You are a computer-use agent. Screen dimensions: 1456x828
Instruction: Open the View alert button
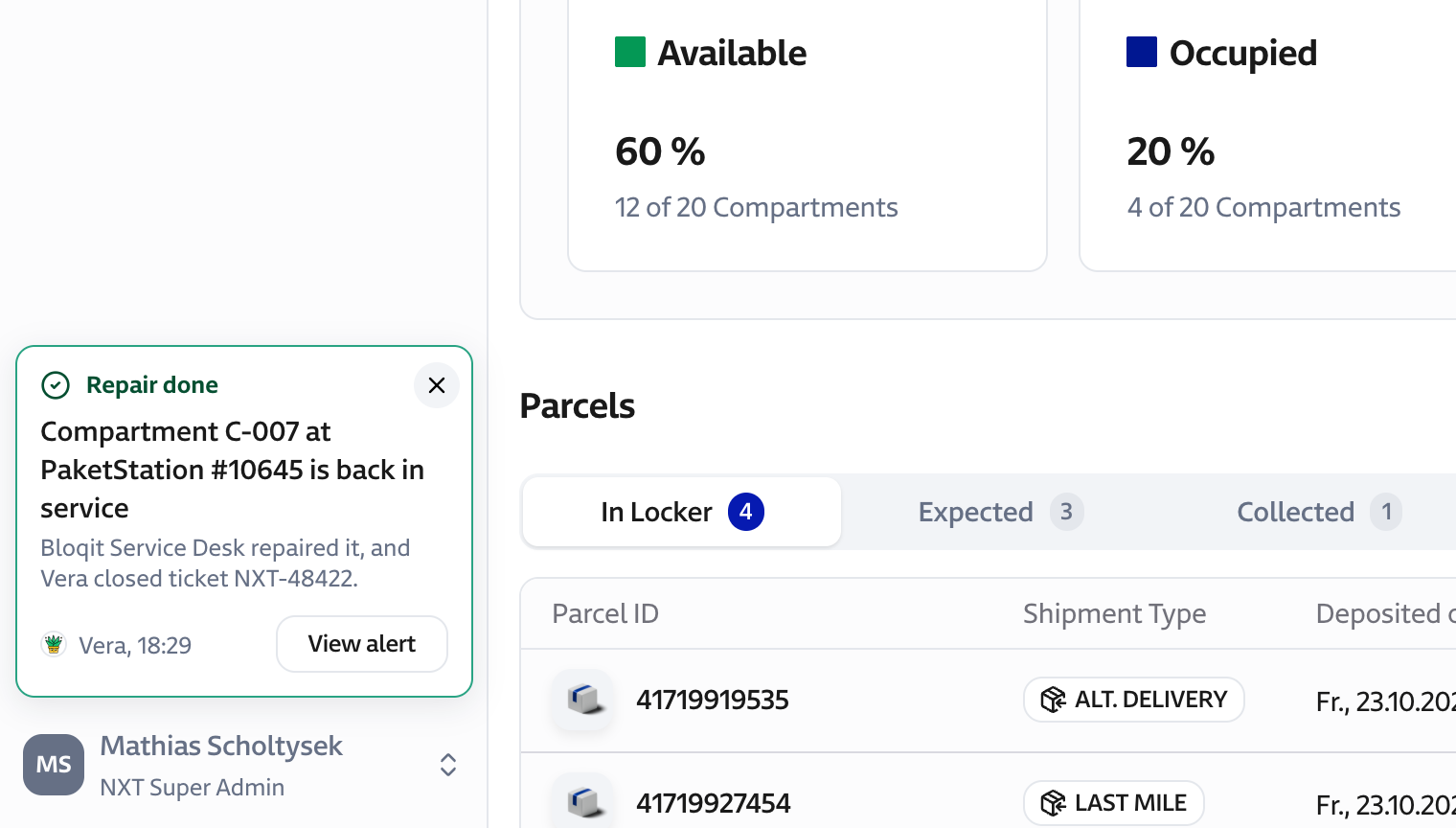[362, 644]
